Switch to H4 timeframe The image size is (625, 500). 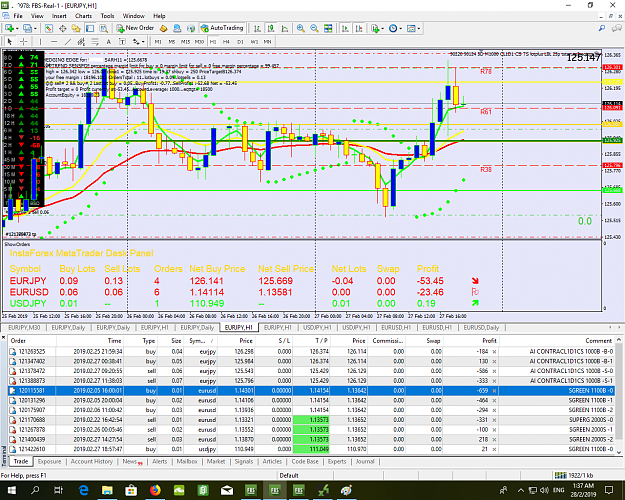[x=226, y=41]
